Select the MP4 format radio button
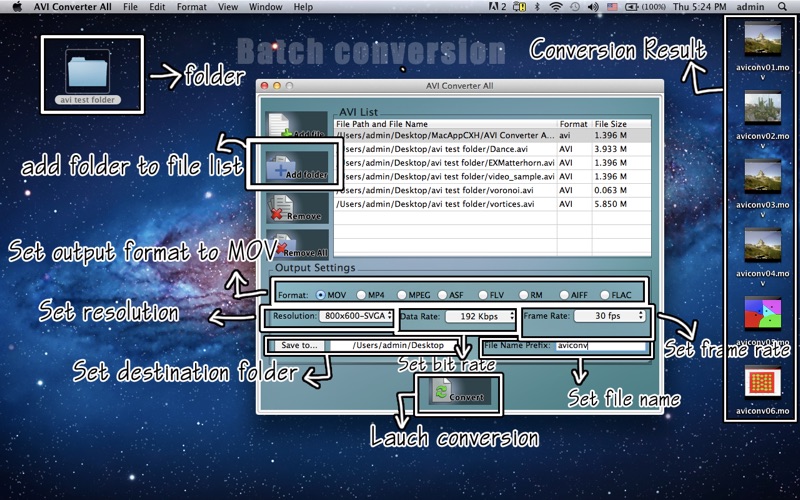Viewport: 800px width, 500px height. [361, 295]
